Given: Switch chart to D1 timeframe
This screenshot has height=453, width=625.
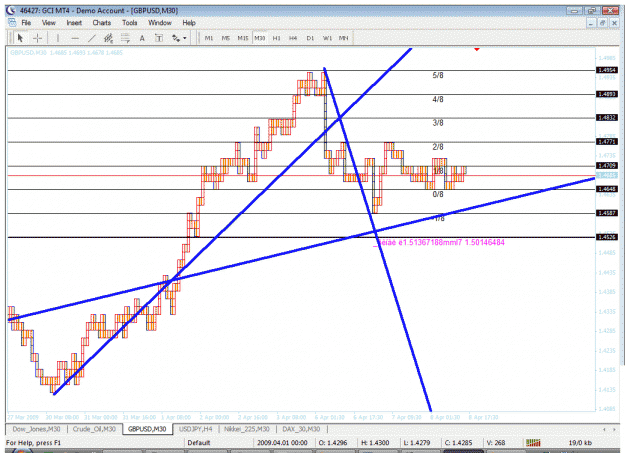Looking at the screenshot, I should pos(310,38).
